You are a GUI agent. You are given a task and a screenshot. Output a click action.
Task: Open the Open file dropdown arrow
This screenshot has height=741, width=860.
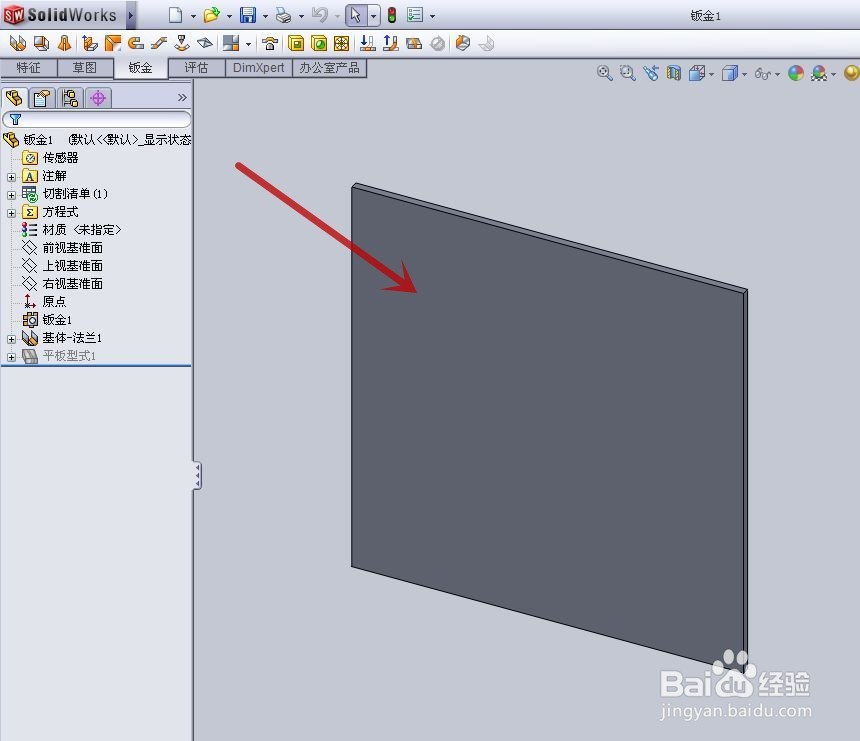point(229,16)
